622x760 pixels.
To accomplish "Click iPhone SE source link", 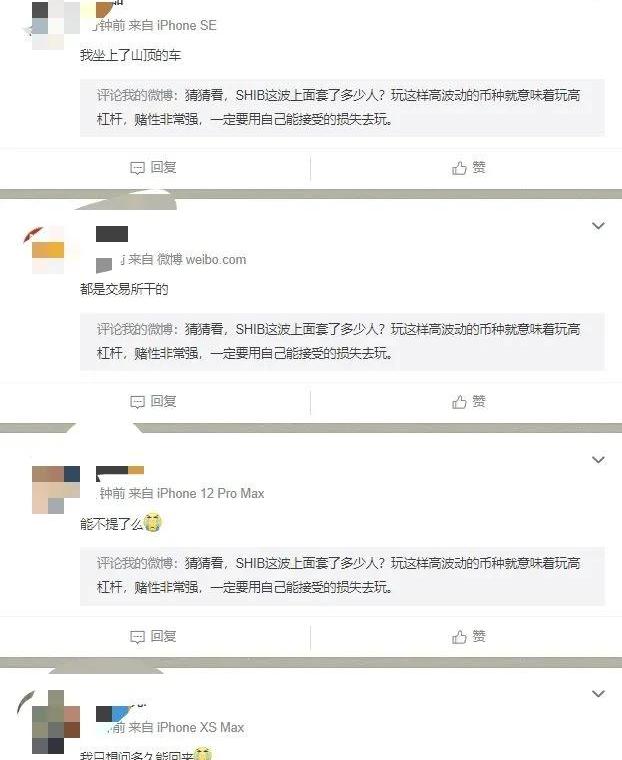I will tap(187, 25).
